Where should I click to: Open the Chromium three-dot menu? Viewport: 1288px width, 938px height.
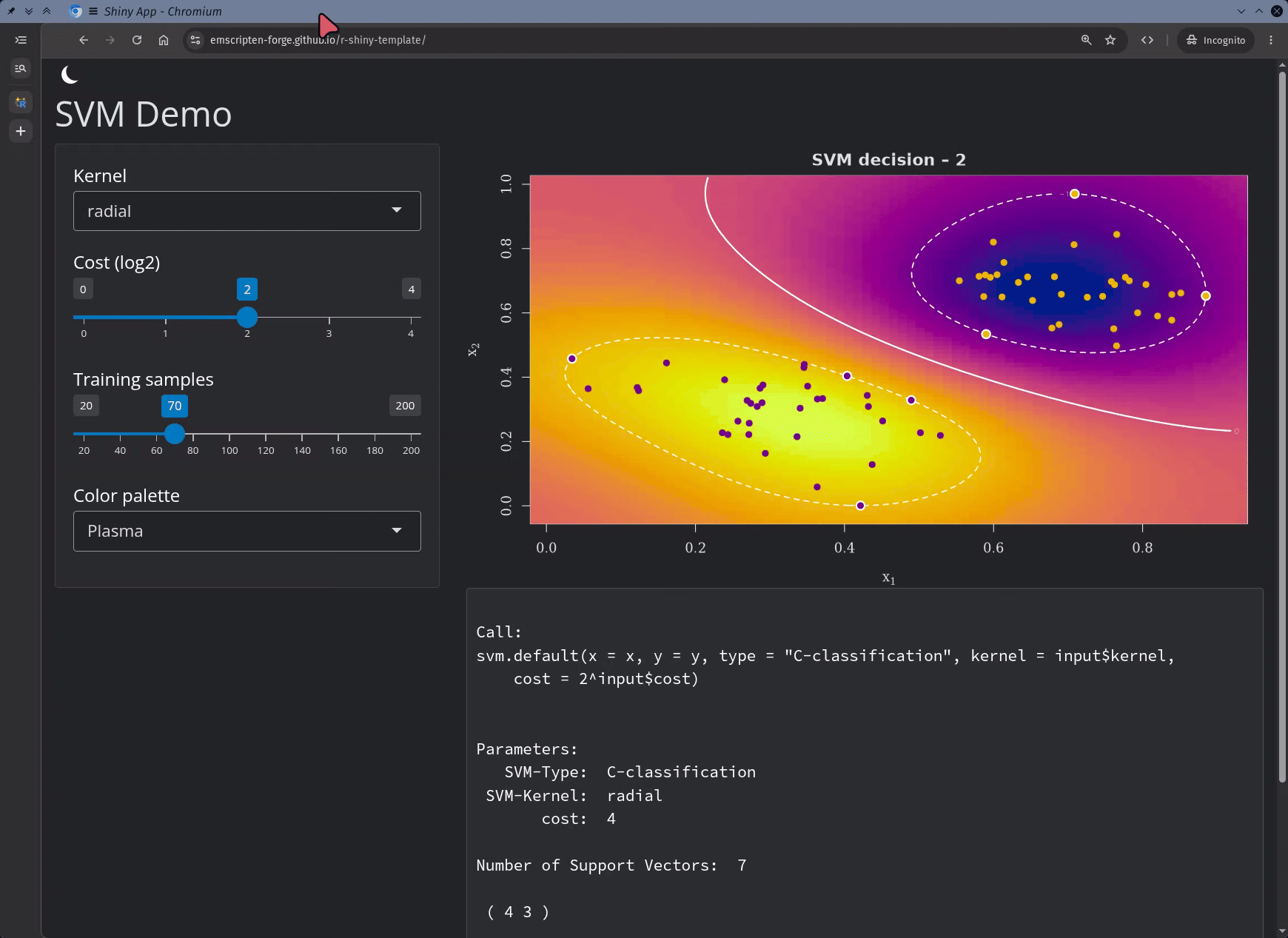point(1271,40)
